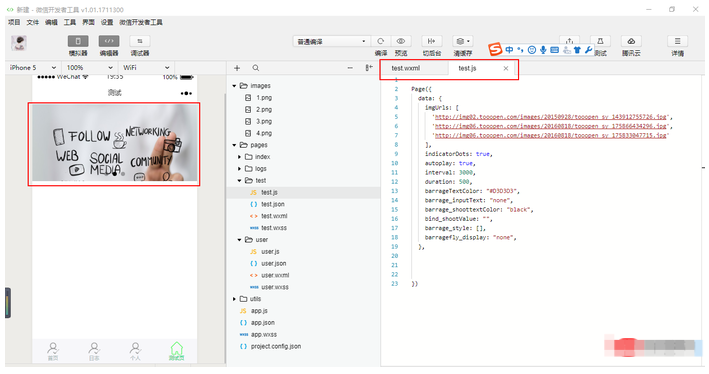Open 1.png in the file tree

(264, 98)
